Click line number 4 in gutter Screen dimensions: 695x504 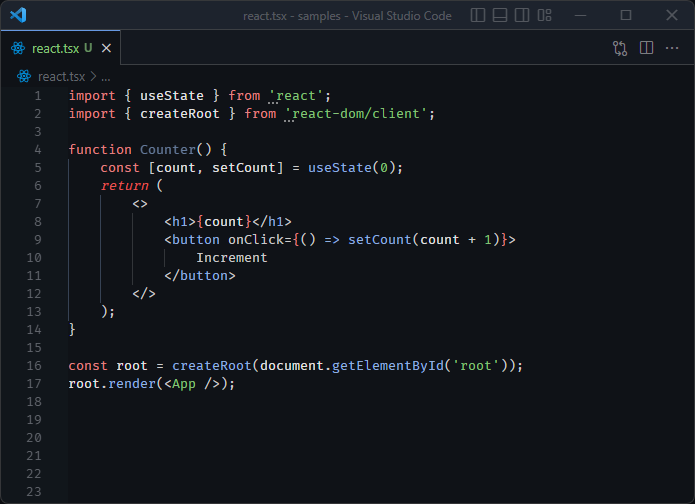click(38, 150)
